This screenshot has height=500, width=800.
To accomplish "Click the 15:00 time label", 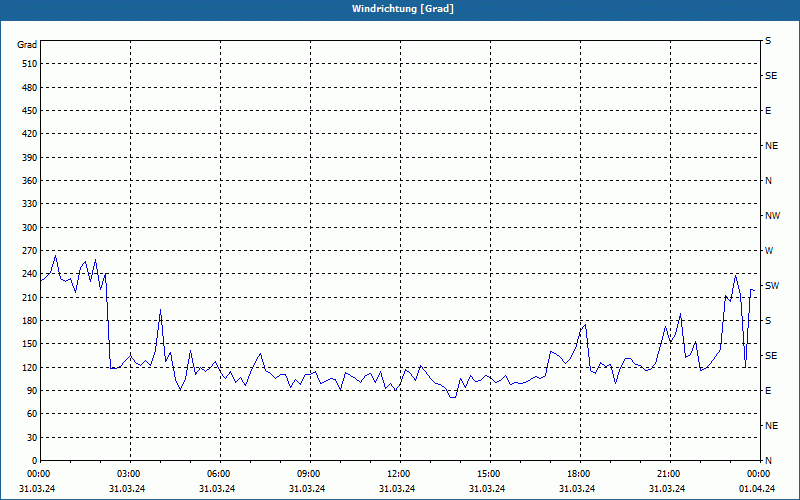I will click(x=487, y=474).
